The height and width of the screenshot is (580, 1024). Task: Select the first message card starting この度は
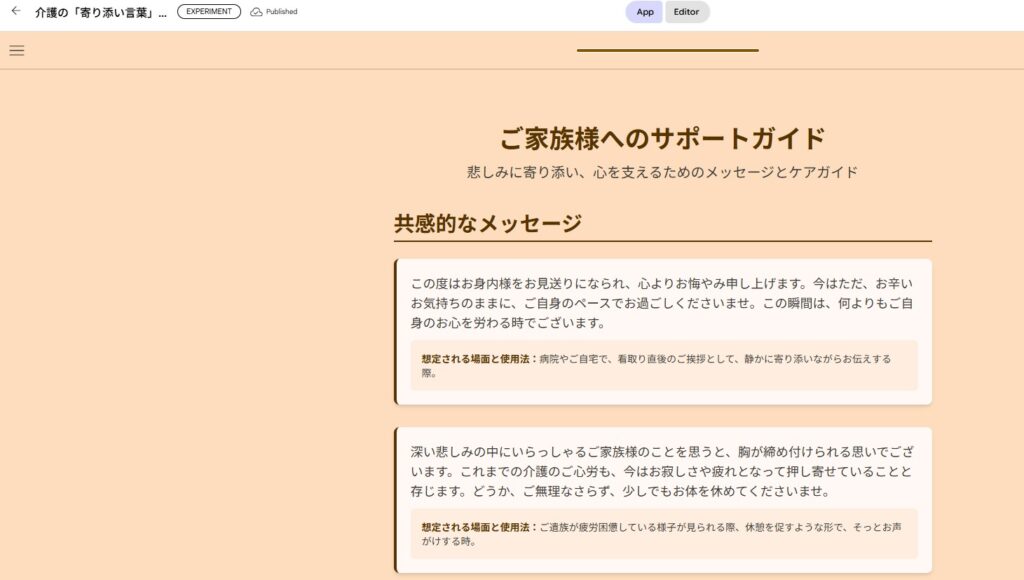pos(662,302)
